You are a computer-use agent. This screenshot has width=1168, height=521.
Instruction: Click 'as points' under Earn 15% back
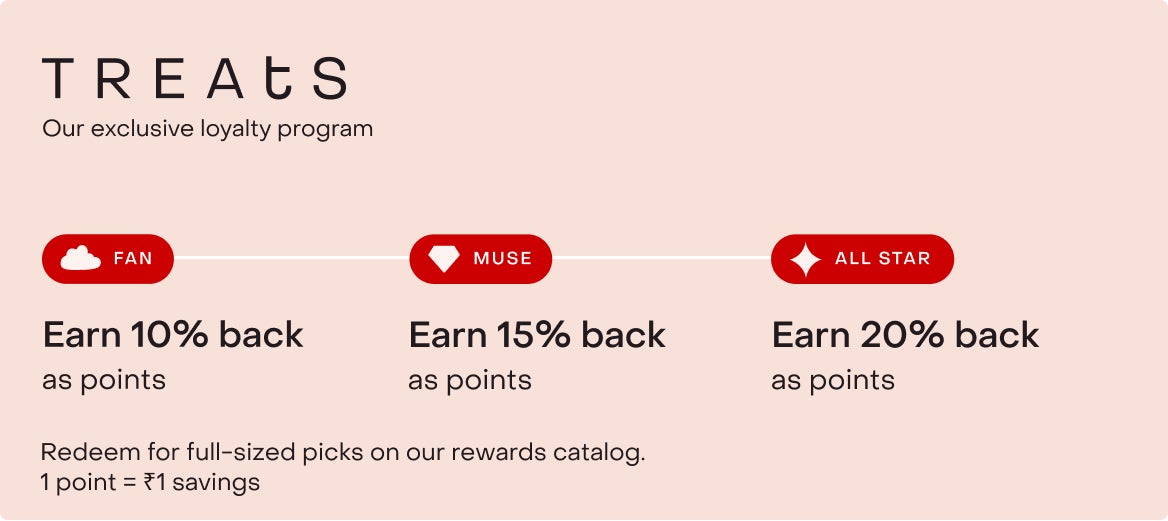470,380
